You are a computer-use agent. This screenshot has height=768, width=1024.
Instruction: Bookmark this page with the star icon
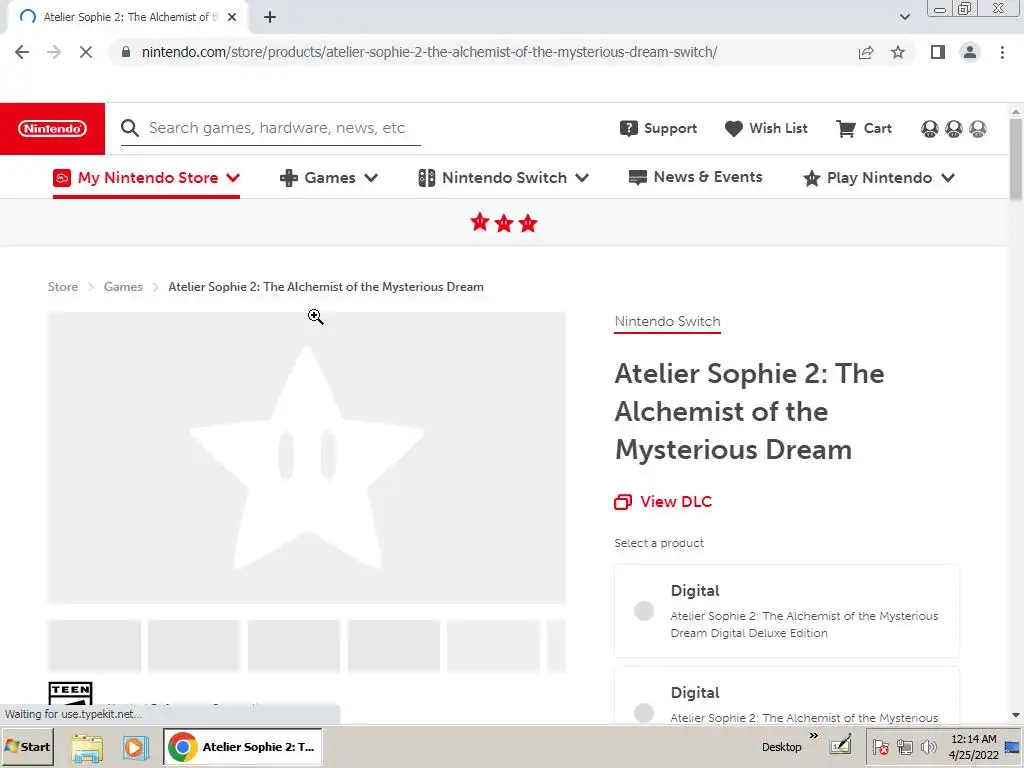(898, 52)
